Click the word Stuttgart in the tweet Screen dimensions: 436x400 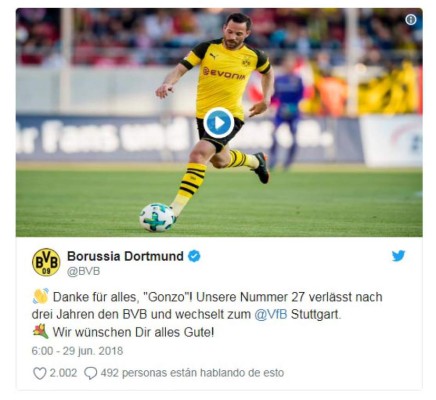316,315
